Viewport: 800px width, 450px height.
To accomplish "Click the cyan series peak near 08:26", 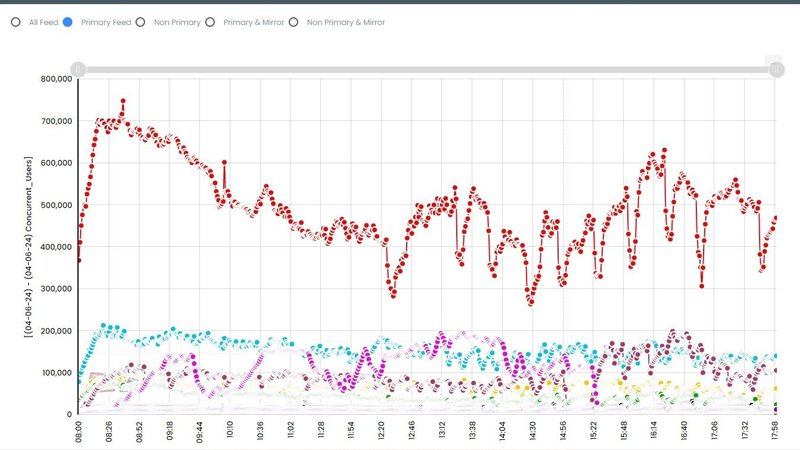I will pyautogui.click(x=104, y=326).
